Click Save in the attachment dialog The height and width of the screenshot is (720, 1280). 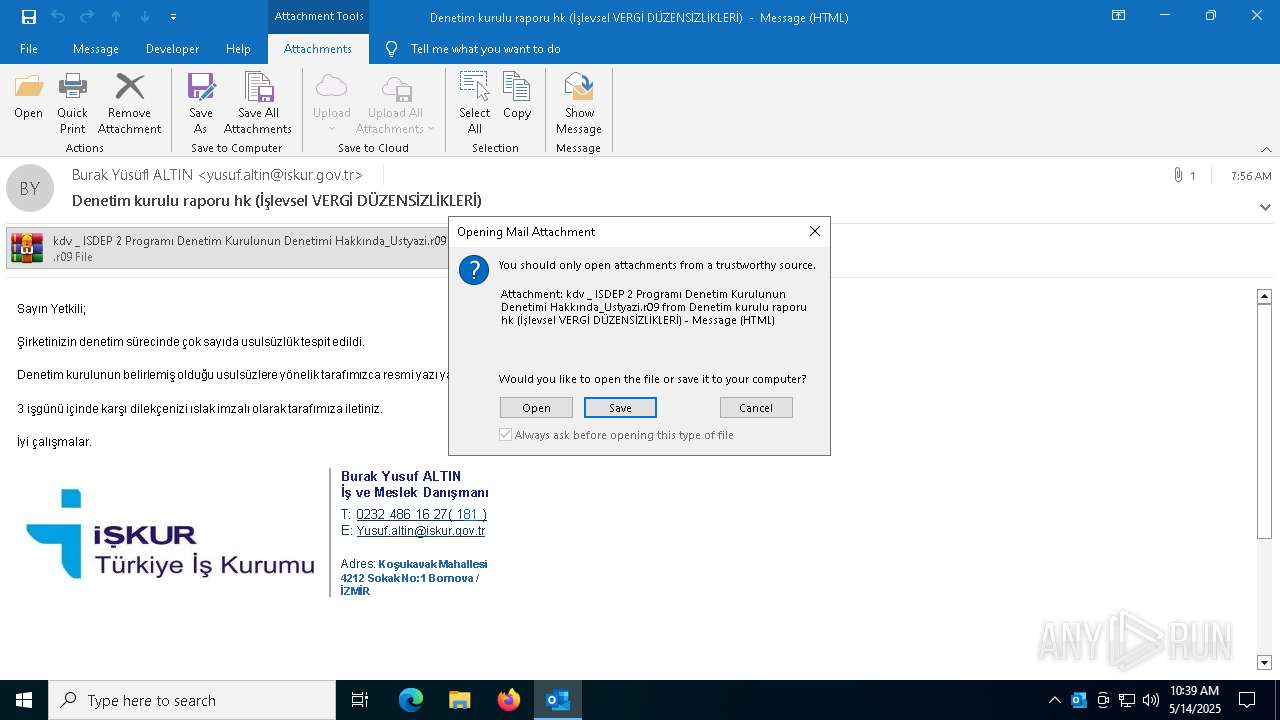pyautogui.click(x=620, y=408)
